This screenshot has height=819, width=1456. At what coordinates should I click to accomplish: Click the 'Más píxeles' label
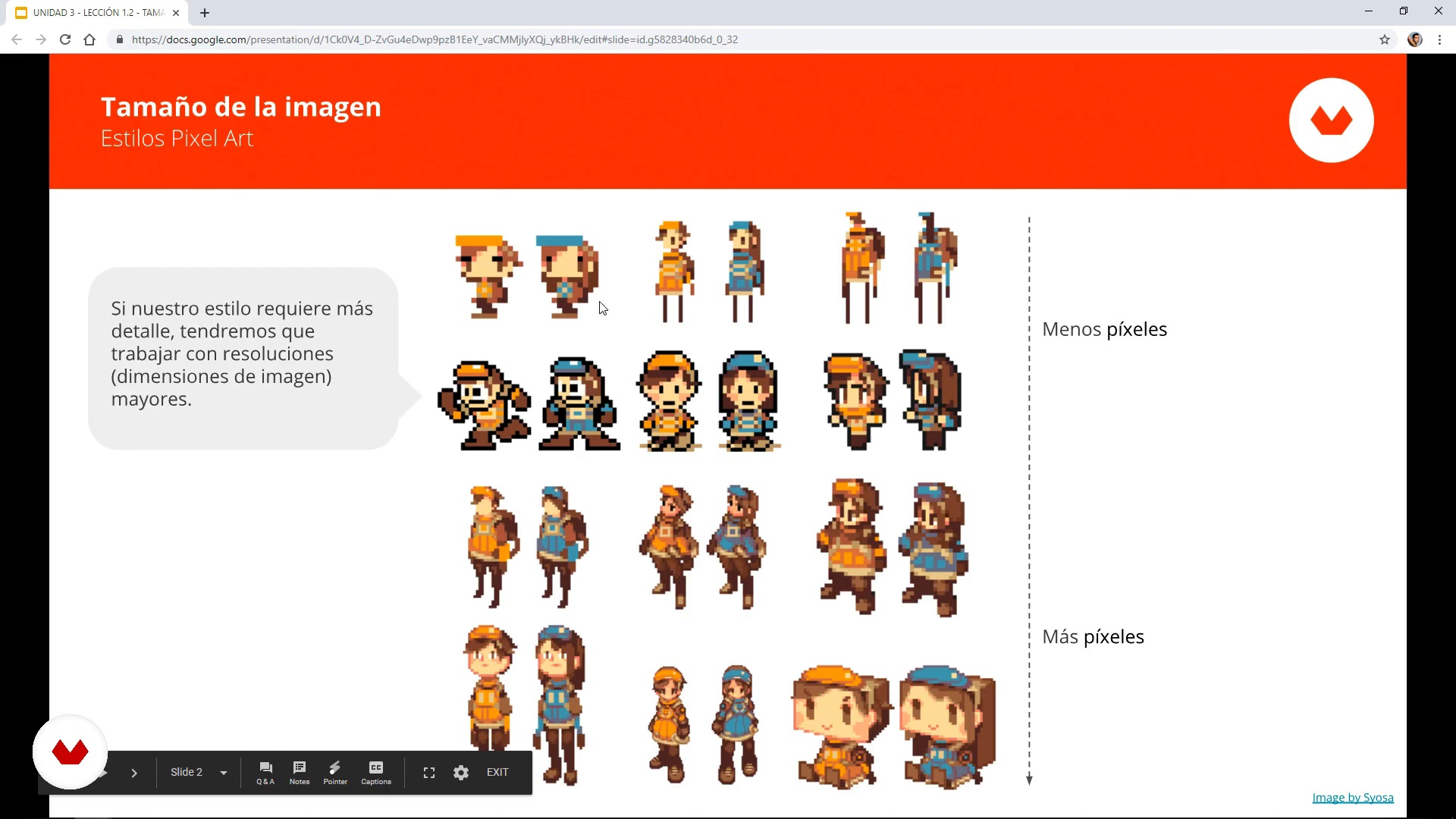click(x=1093, y=636)
